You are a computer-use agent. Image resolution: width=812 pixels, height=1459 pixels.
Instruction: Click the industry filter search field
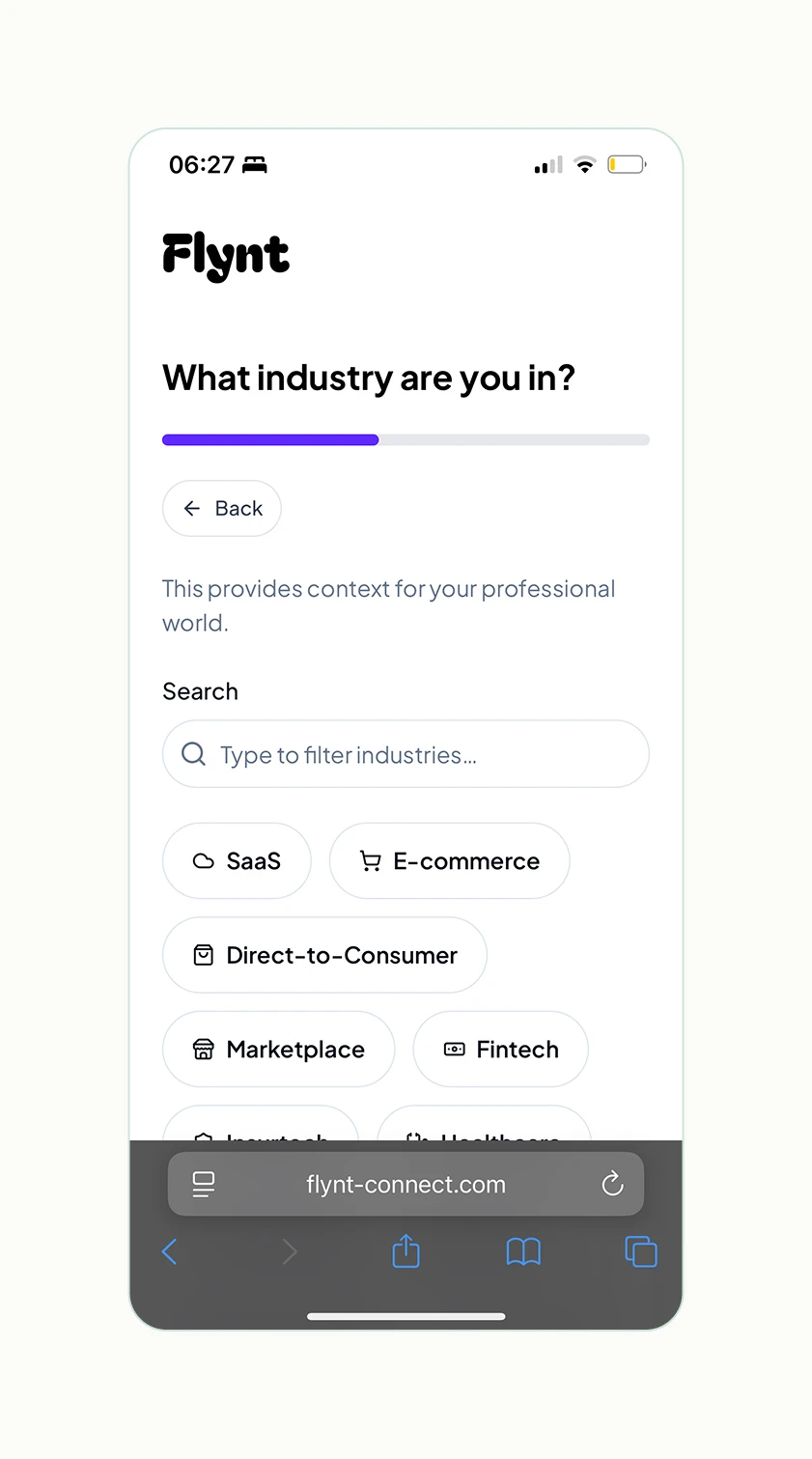coord(406,754)
